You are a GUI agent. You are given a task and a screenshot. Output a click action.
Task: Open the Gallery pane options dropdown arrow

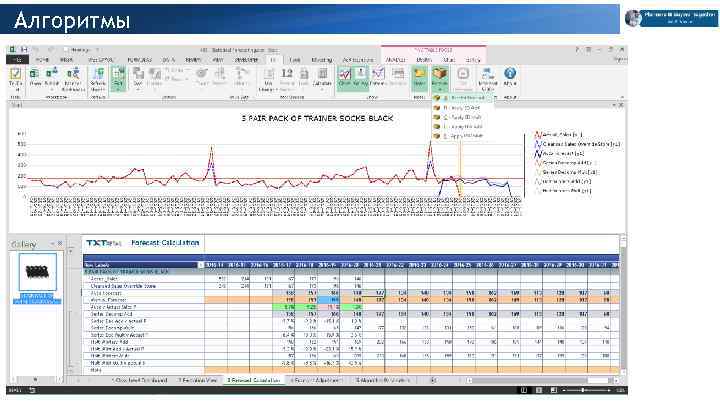[x=52, y=243]
